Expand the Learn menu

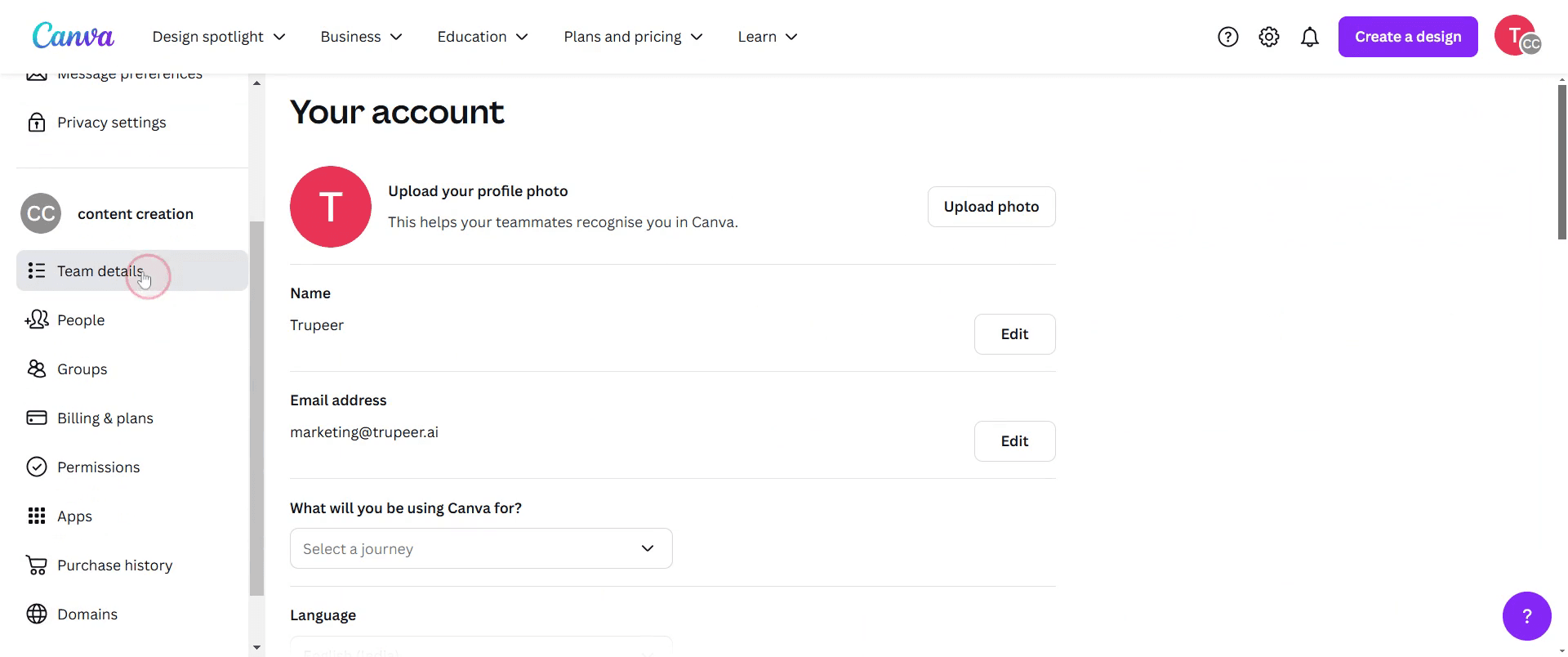click(x=768, y=37)
